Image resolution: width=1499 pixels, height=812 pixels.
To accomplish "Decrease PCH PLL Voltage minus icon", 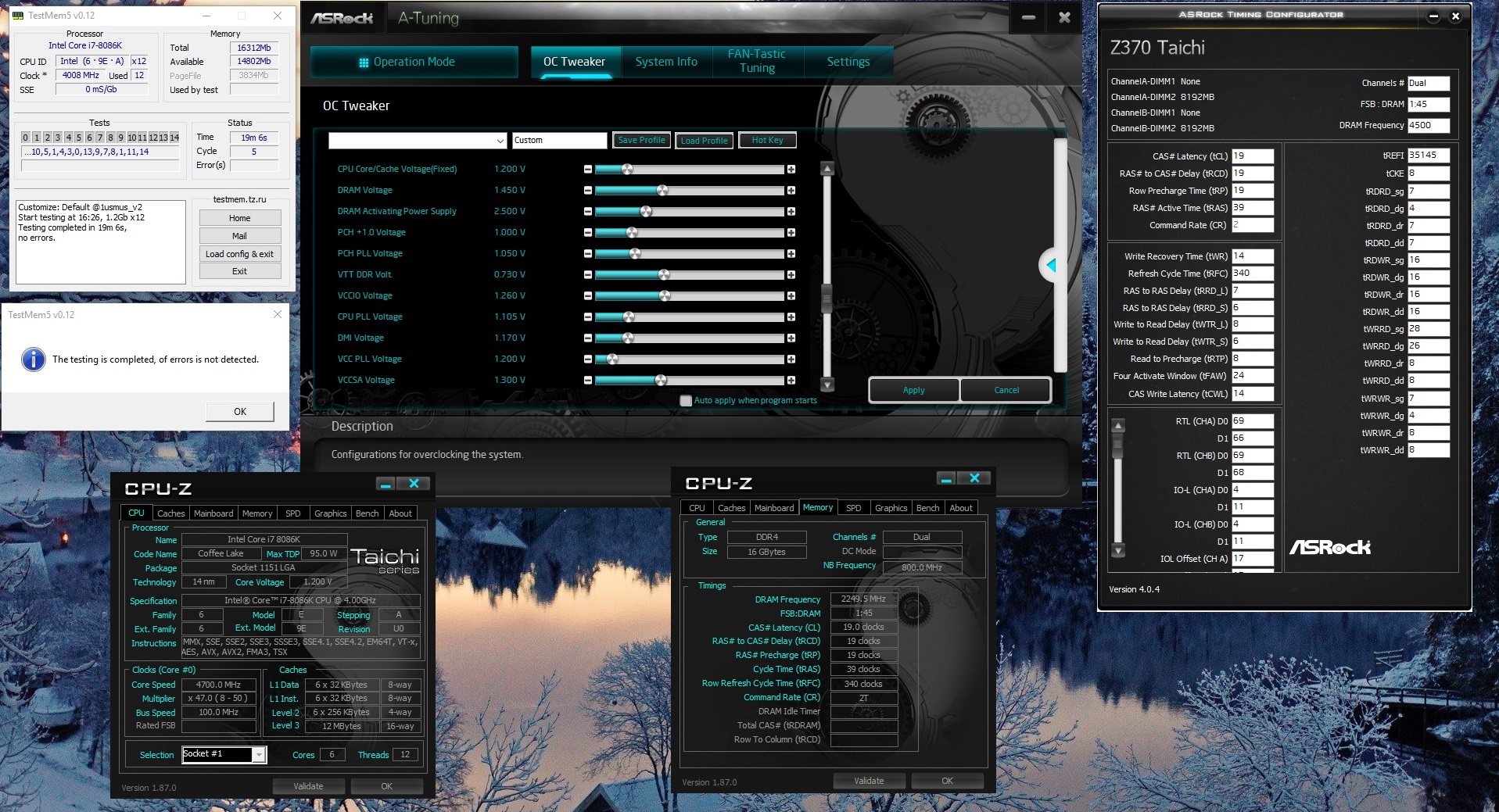I will [x=588, y=253].
